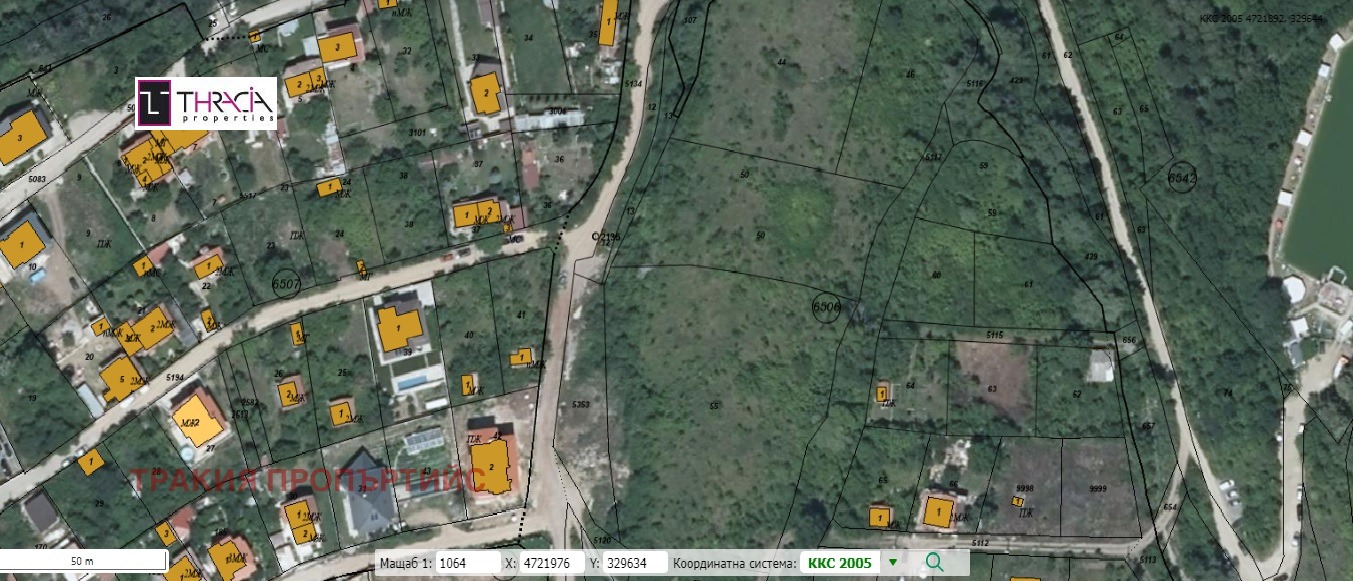The image size is (1353, 581).
Task: Click the building polygon on parcel 66
Action: click(x=938, y=511)
